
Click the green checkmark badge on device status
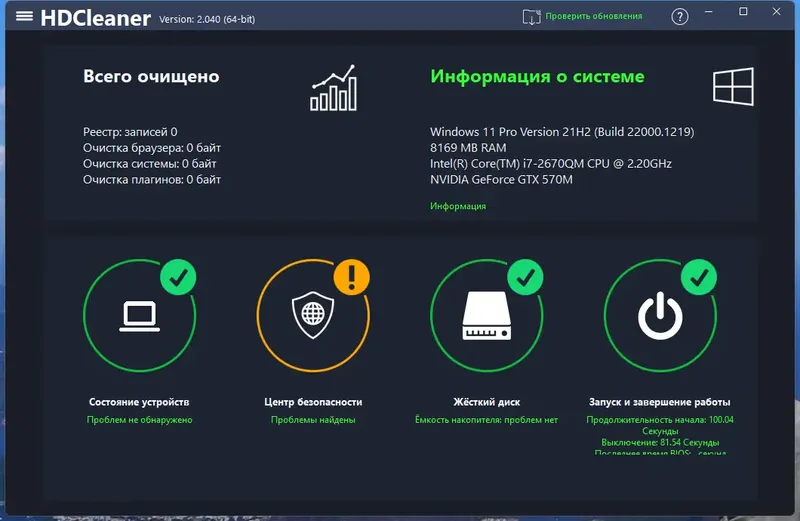pyautogui.click(x=178, y=277)
